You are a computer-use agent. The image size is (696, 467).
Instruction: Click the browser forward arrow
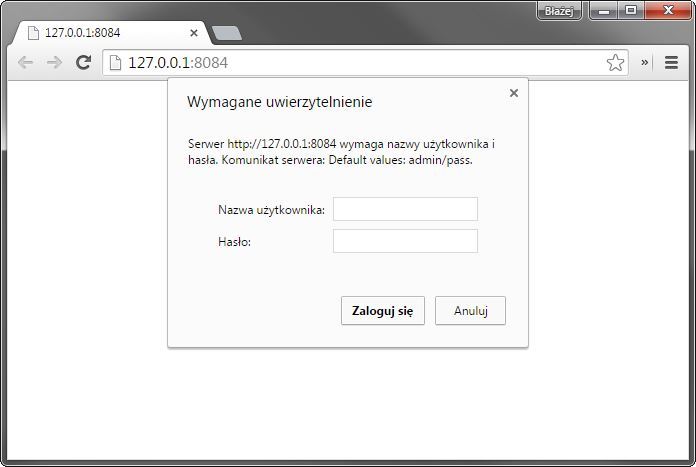pyautogui.click(x=54, y=63)
